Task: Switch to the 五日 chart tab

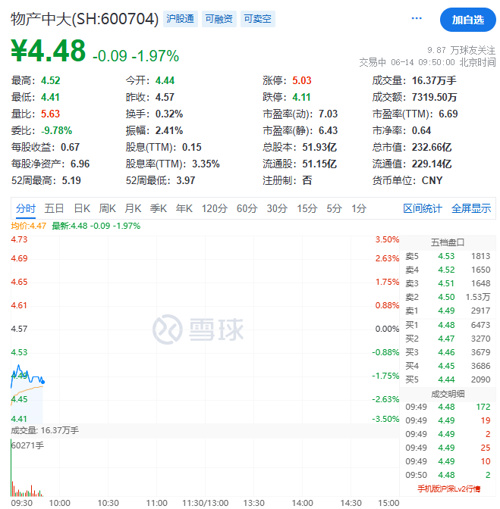Action: pos(54,209)
